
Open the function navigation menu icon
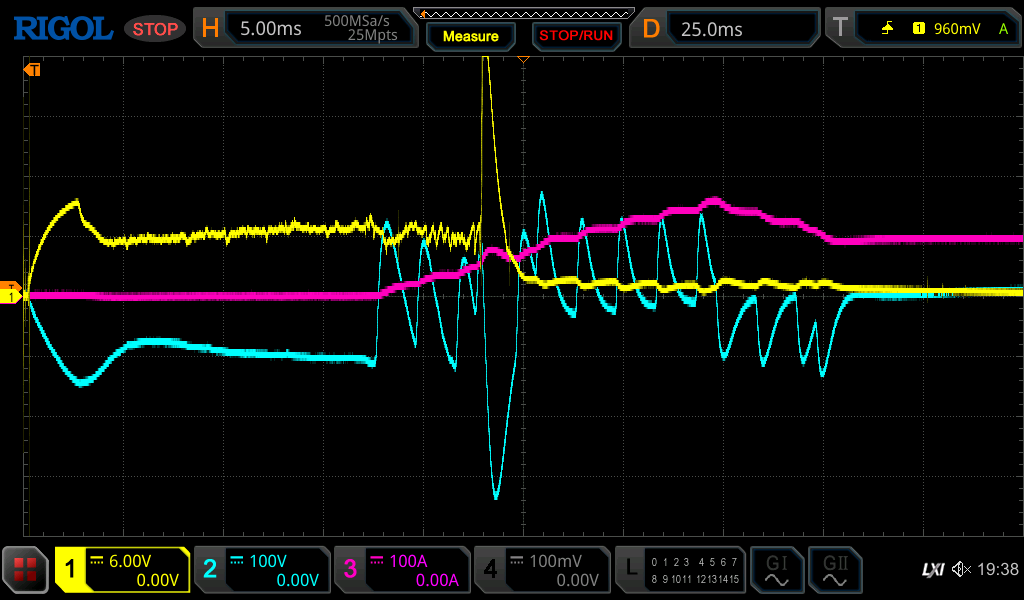pyautogui.click(x=26, y=570)
